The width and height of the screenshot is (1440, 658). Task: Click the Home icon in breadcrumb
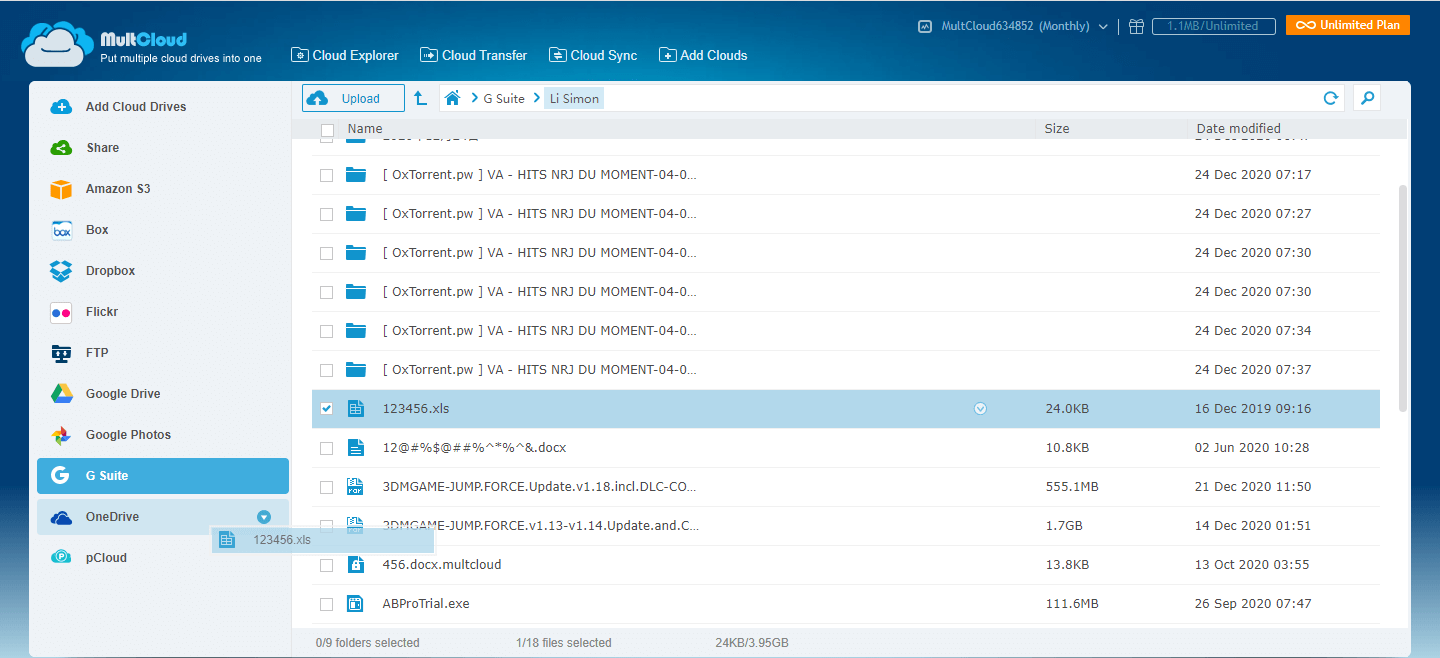coord(452,98)
